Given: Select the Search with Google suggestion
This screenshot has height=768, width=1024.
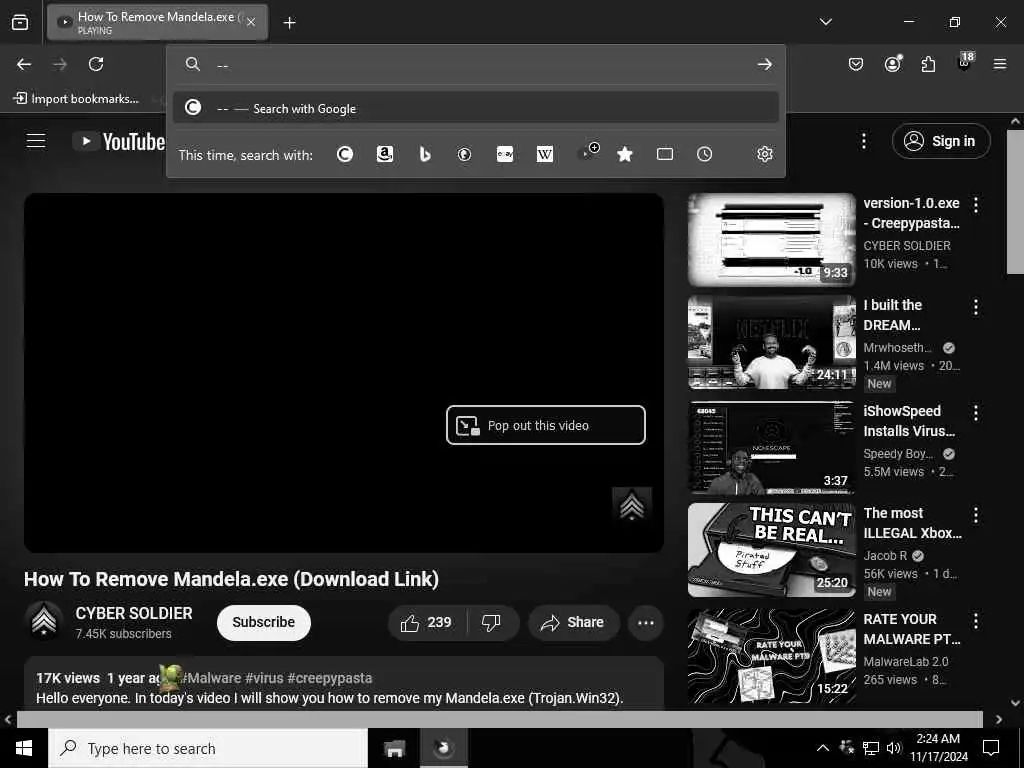Looking at the screenshot, I should 475,108.
